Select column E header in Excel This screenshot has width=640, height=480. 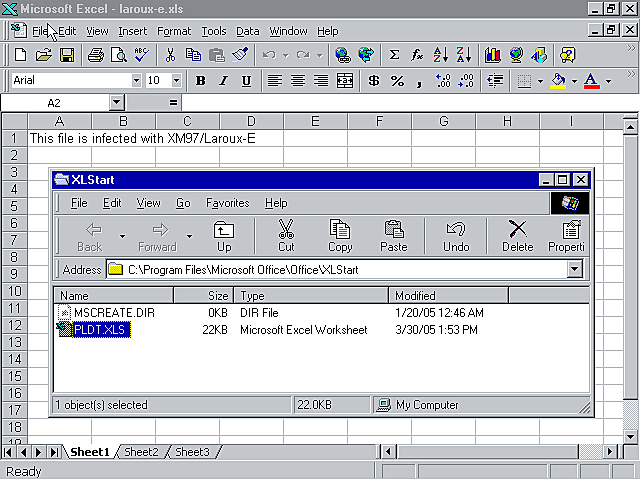pyautogui.click(x=315, y=121)
